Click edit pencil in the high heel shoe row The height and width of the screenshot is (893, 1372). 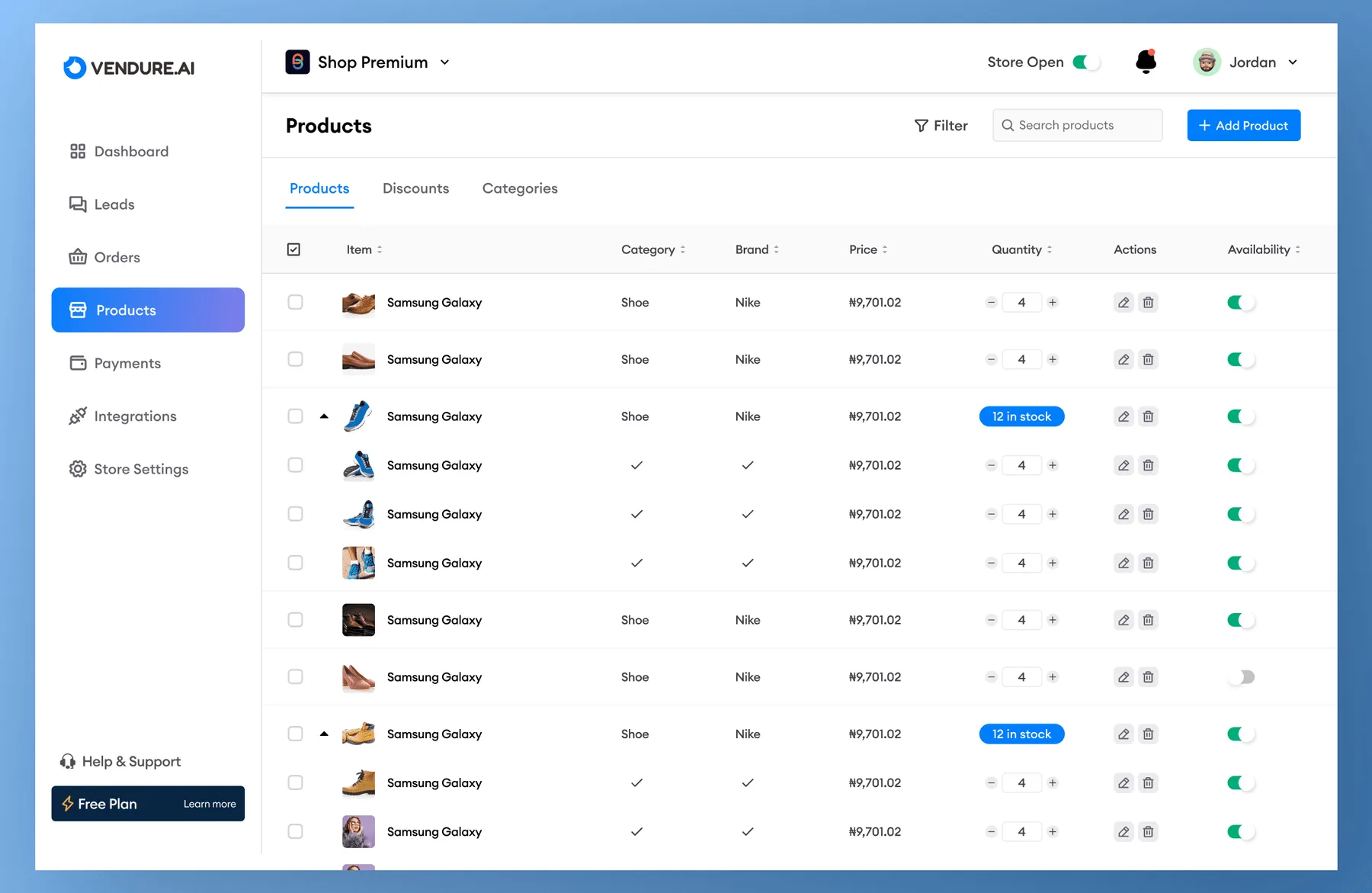pyautogui.click(x=1124, y=676)
